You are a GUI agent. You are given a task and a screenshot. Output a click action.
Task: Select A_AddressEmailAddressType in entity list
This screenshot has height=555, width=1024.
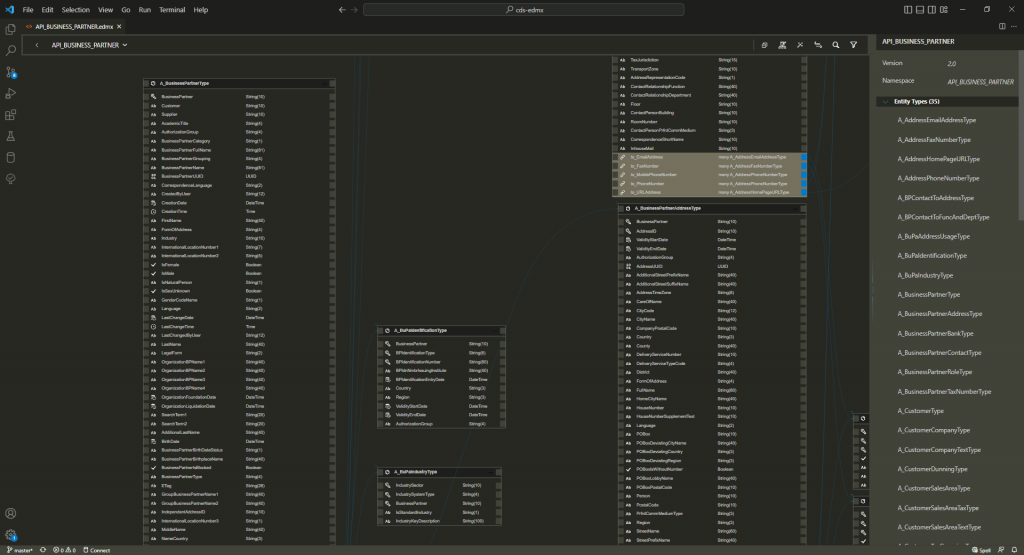pyautogui.click(x=936, y=120)
